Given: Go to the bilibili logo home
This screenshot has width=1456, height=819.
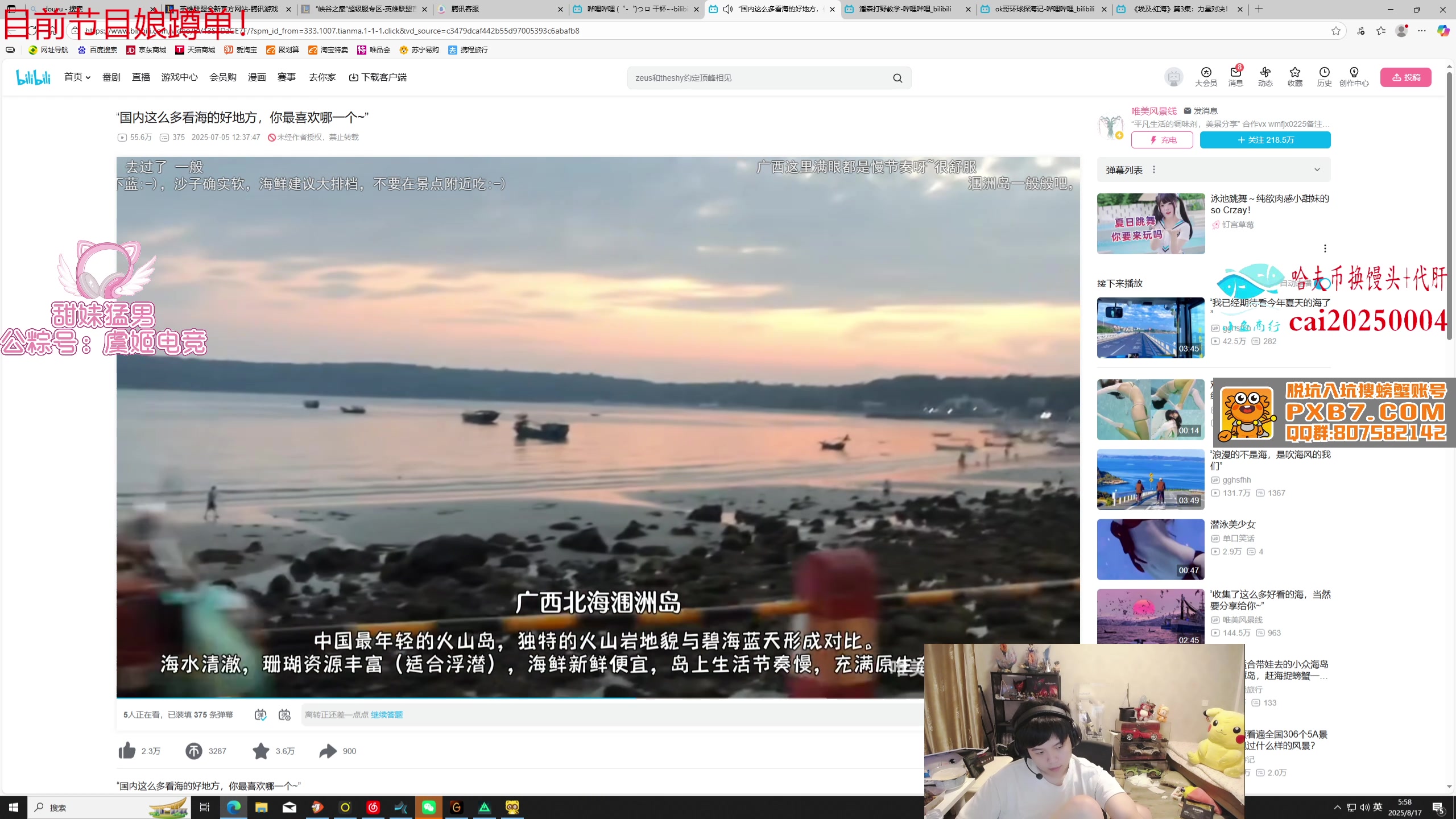Looking at the screenshot, I should click(x=33, y=77).
